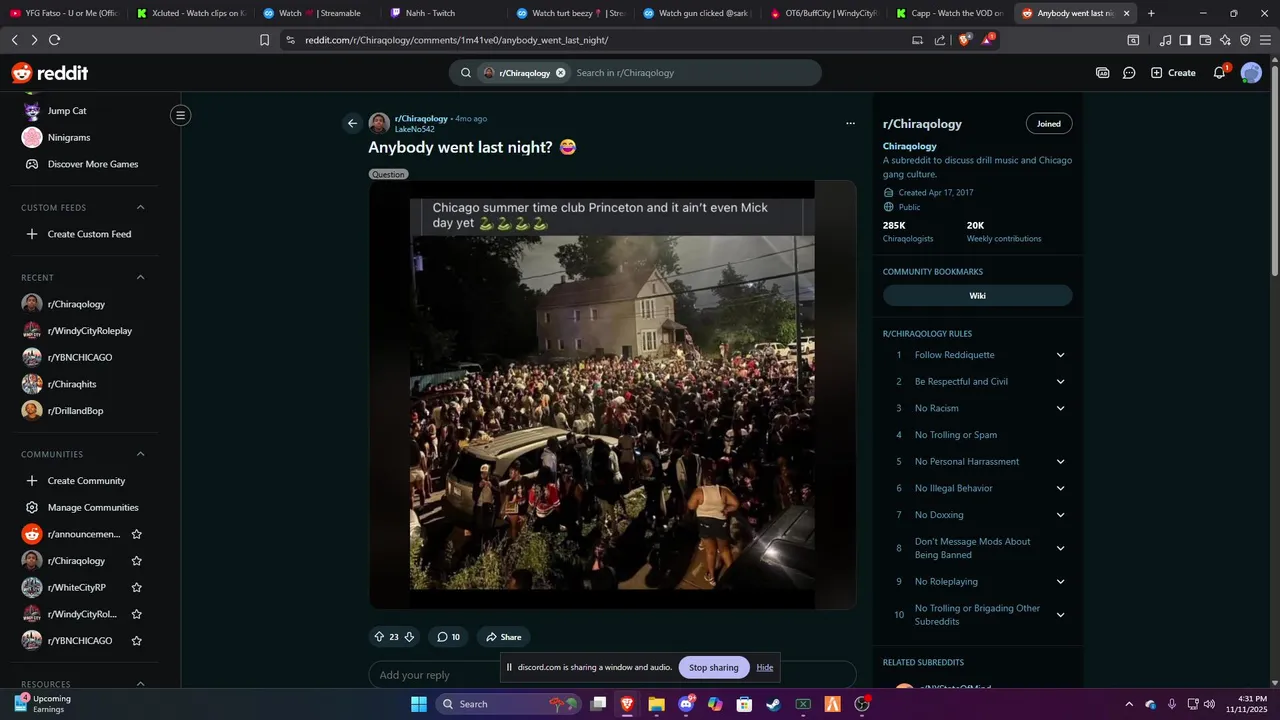
Task: Toggle the browser sidebar panel icon
Action: coord(1185,40)
